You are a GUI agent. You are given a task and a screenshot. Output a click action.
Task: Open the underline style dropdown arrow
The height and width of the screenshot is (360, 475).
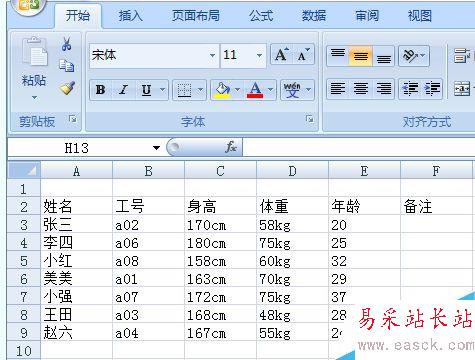point(162,90)
